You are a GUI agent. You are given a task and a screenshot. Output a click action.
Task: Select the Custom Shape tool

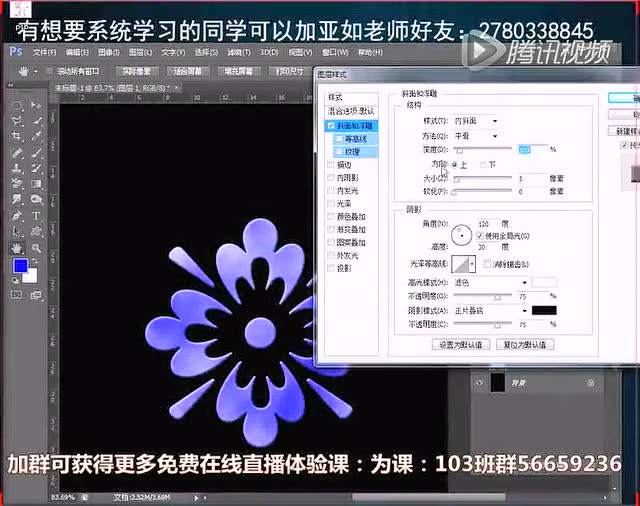click(36, 231)
